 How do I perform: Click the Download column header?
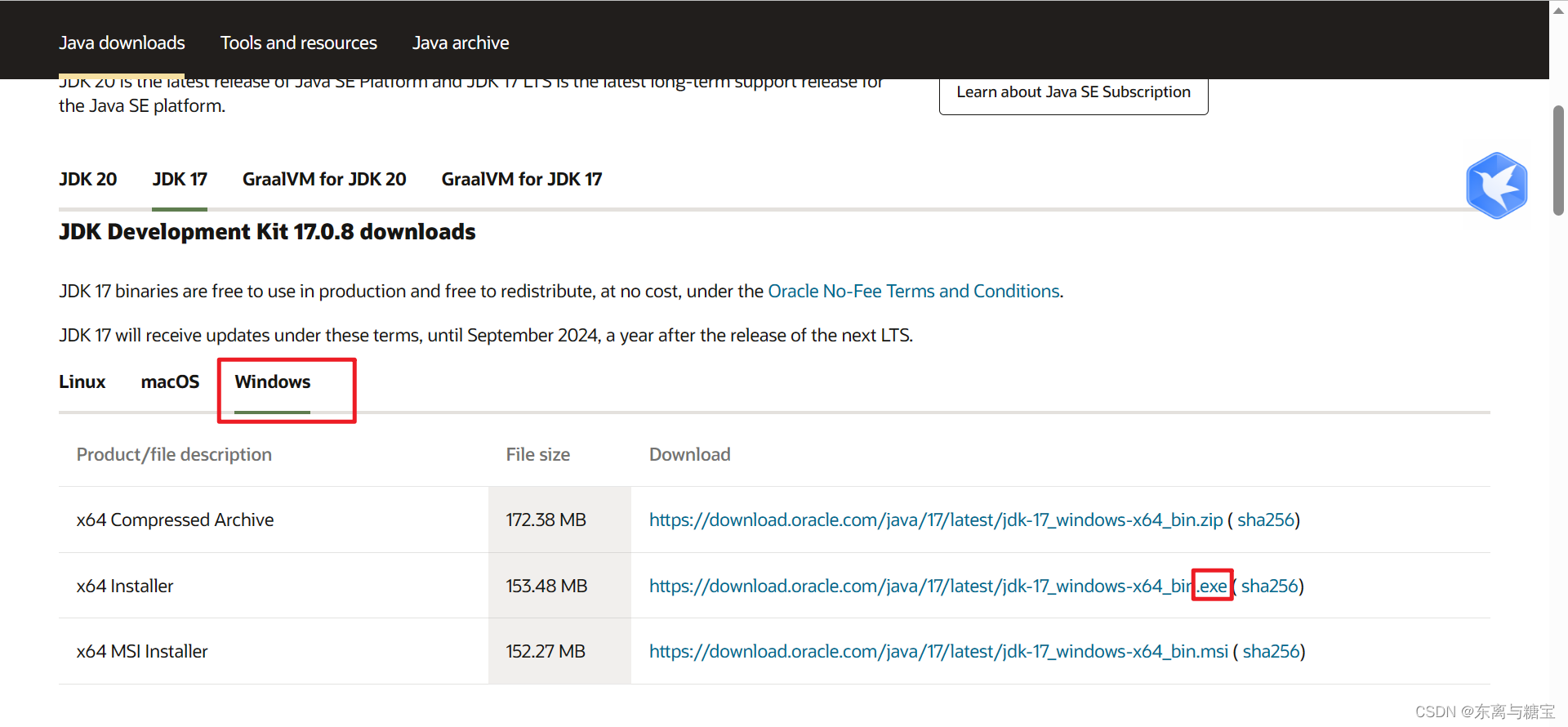[690, 454]
